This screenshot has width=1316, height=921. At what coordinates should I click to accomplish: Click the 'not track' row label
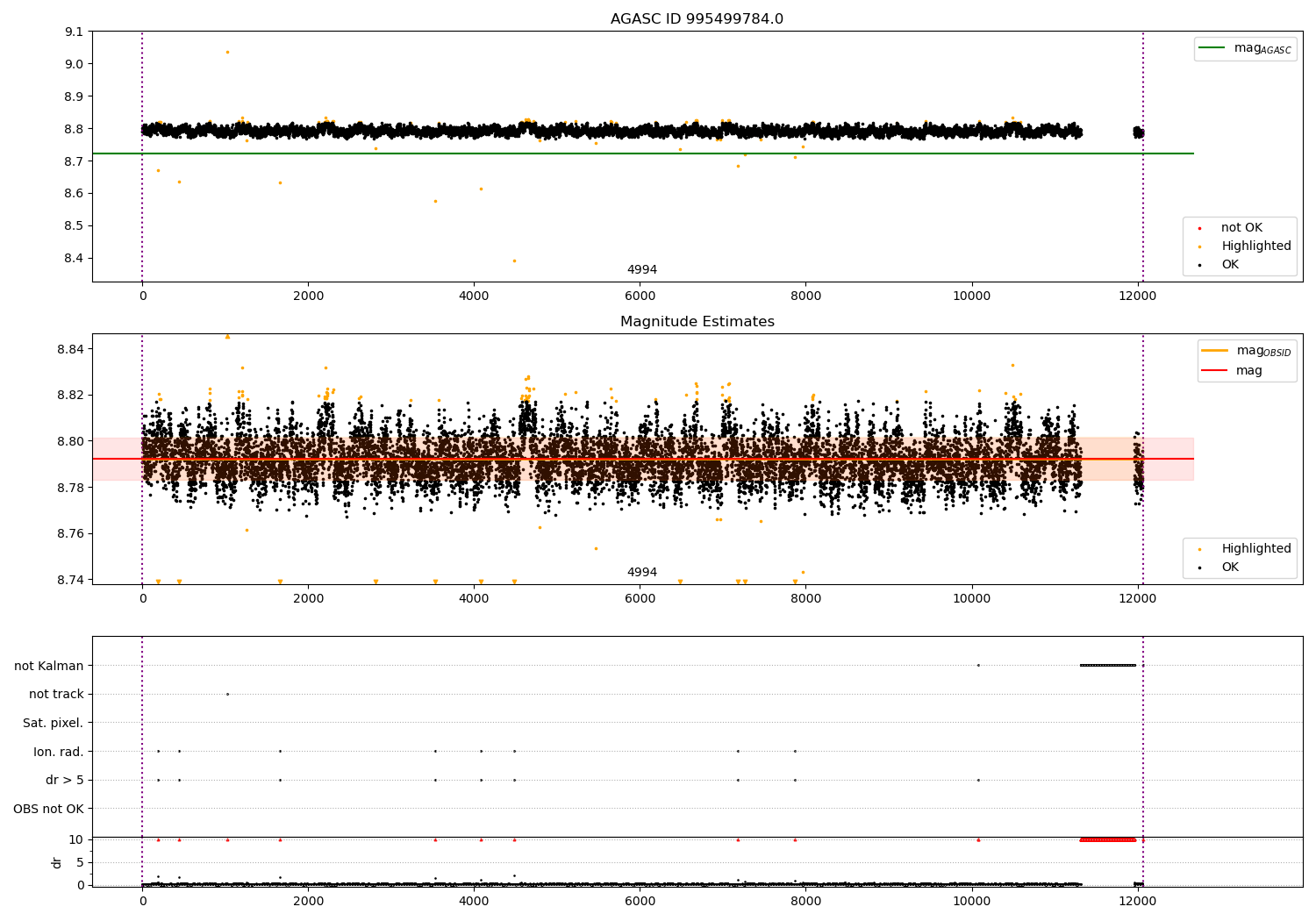pyautogui.click(x=56, y=694)
